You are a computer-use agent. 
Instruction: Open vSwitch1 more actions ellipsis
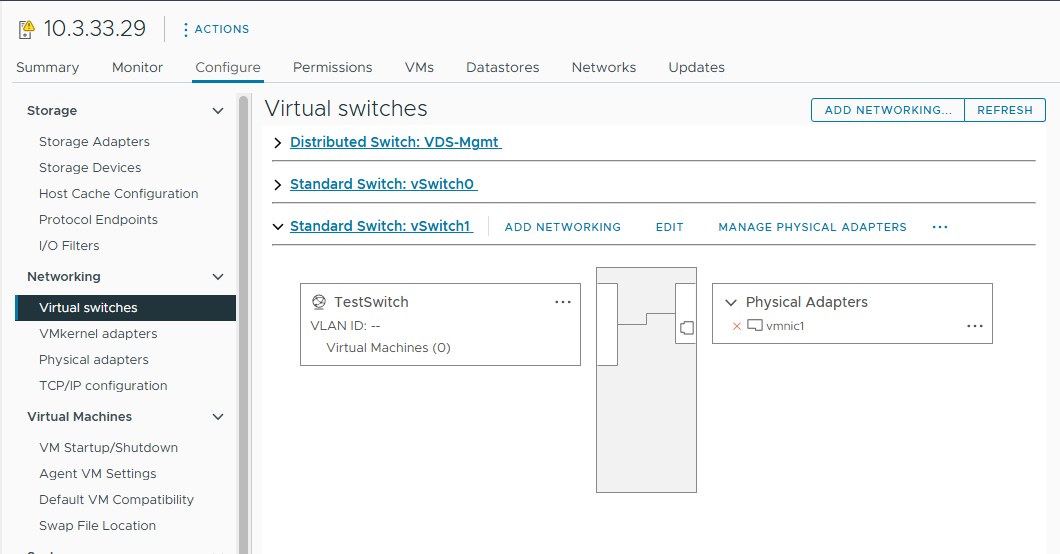pos(939,227)
